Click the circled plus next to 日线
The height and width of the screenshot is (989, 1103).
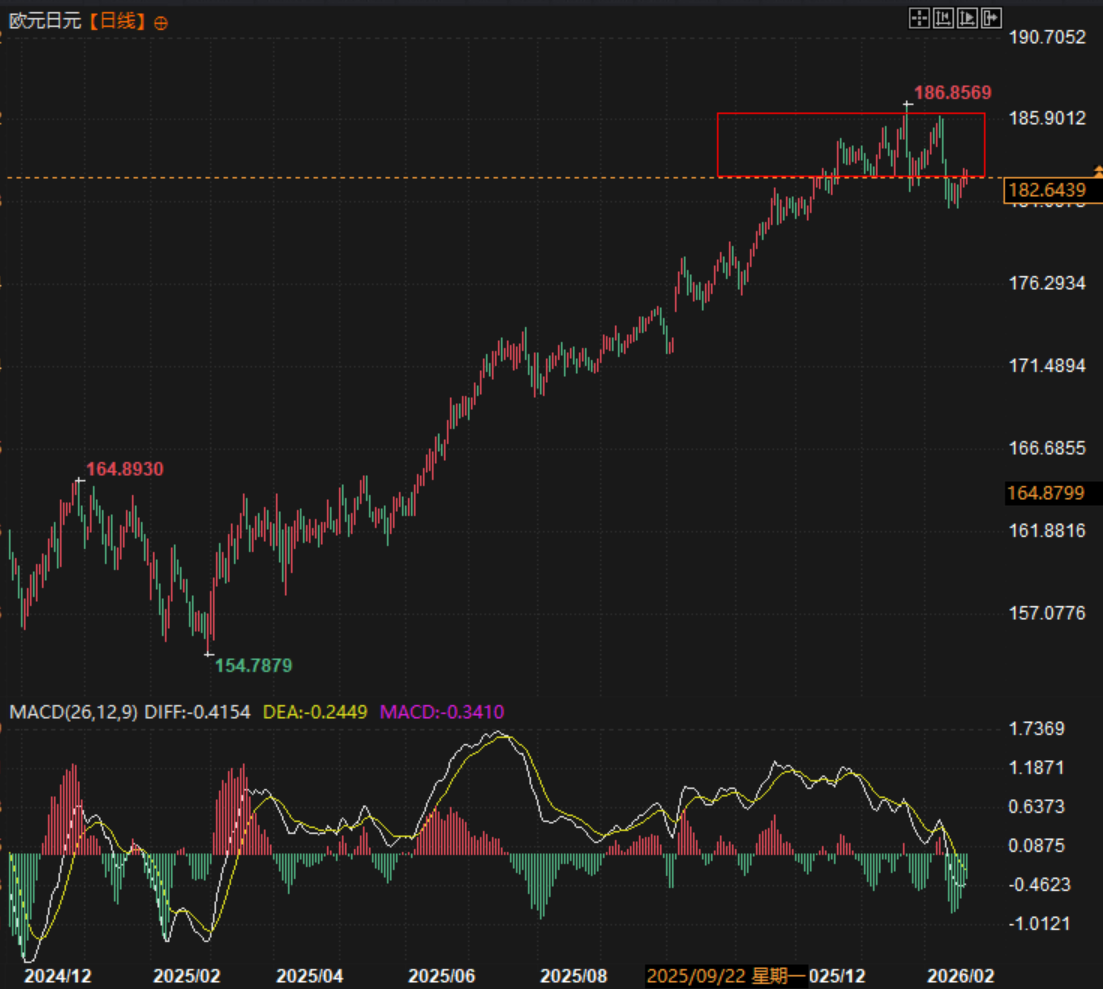(x=161, y=23)
